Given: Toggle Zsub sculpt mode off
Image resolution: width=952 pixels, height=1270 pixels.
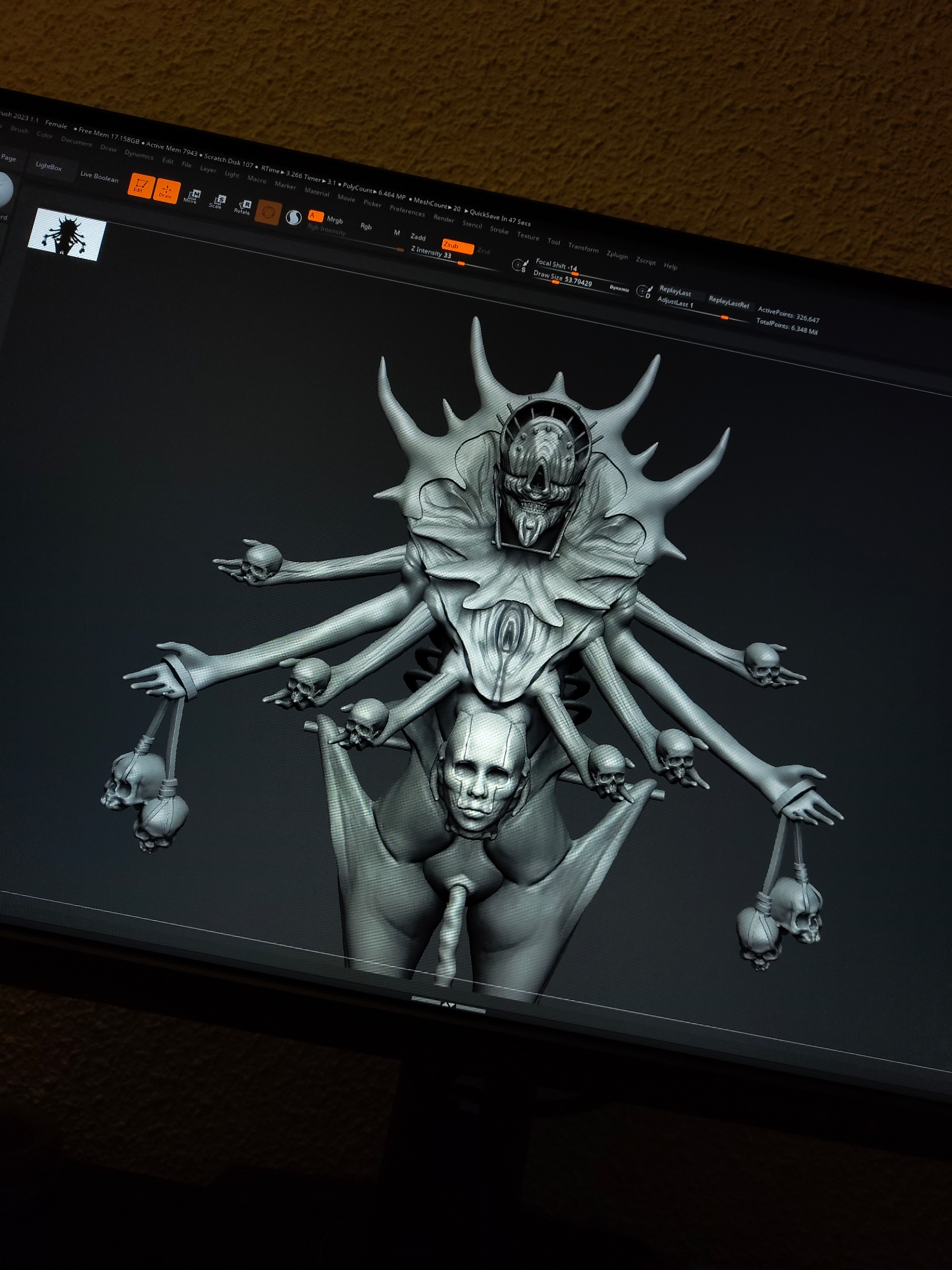Looking at the screenshot, I should 456,246.
